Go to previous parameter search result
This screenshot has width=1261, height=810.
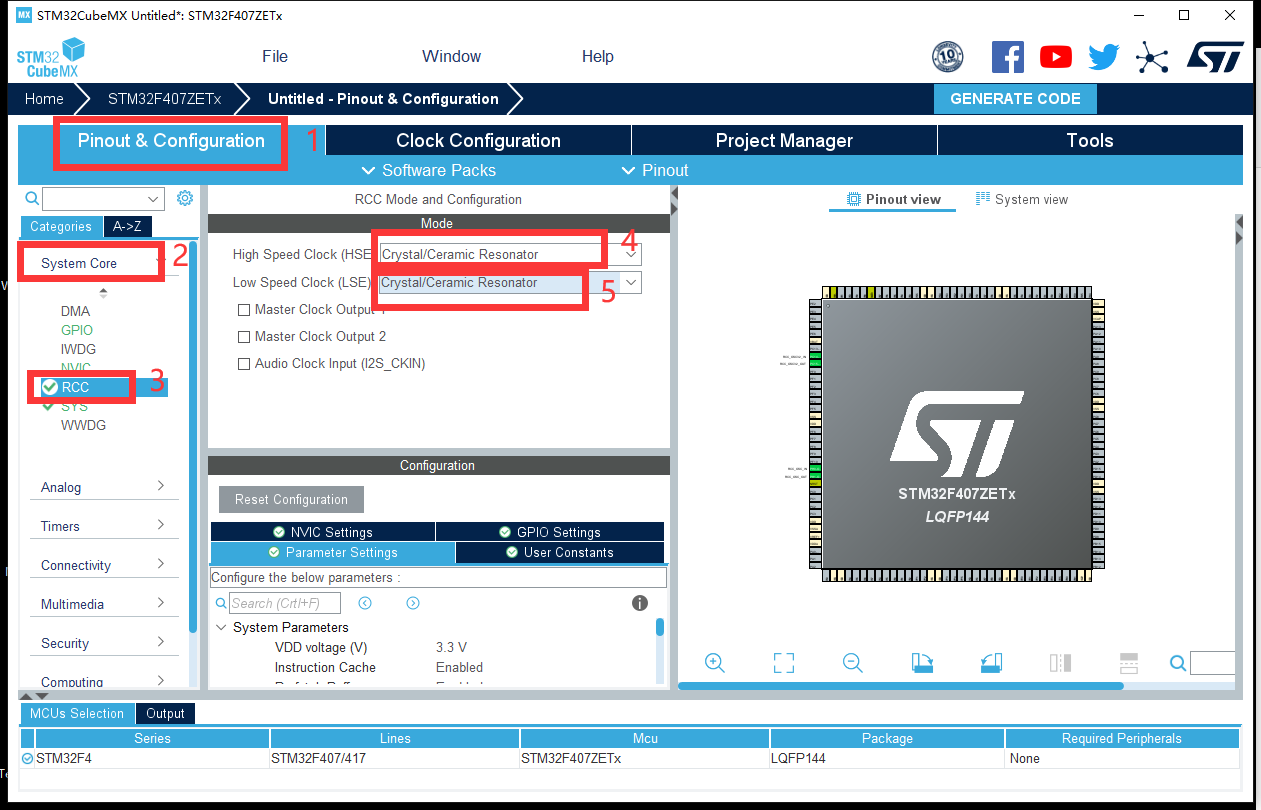tap(365, 603)
